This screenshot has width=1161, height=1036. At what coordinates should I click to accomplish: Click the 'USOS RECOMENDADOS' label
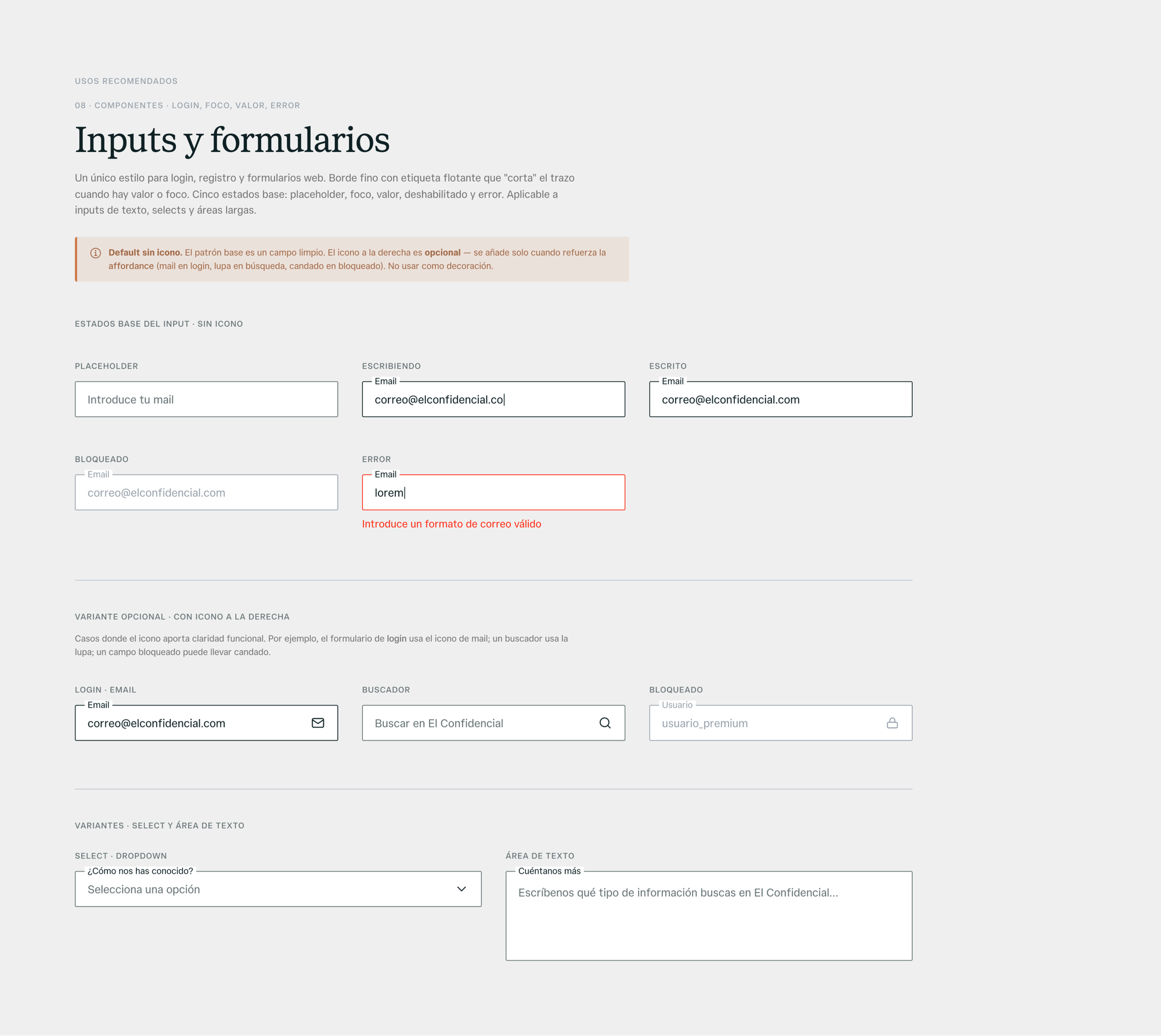pos(126,81)
